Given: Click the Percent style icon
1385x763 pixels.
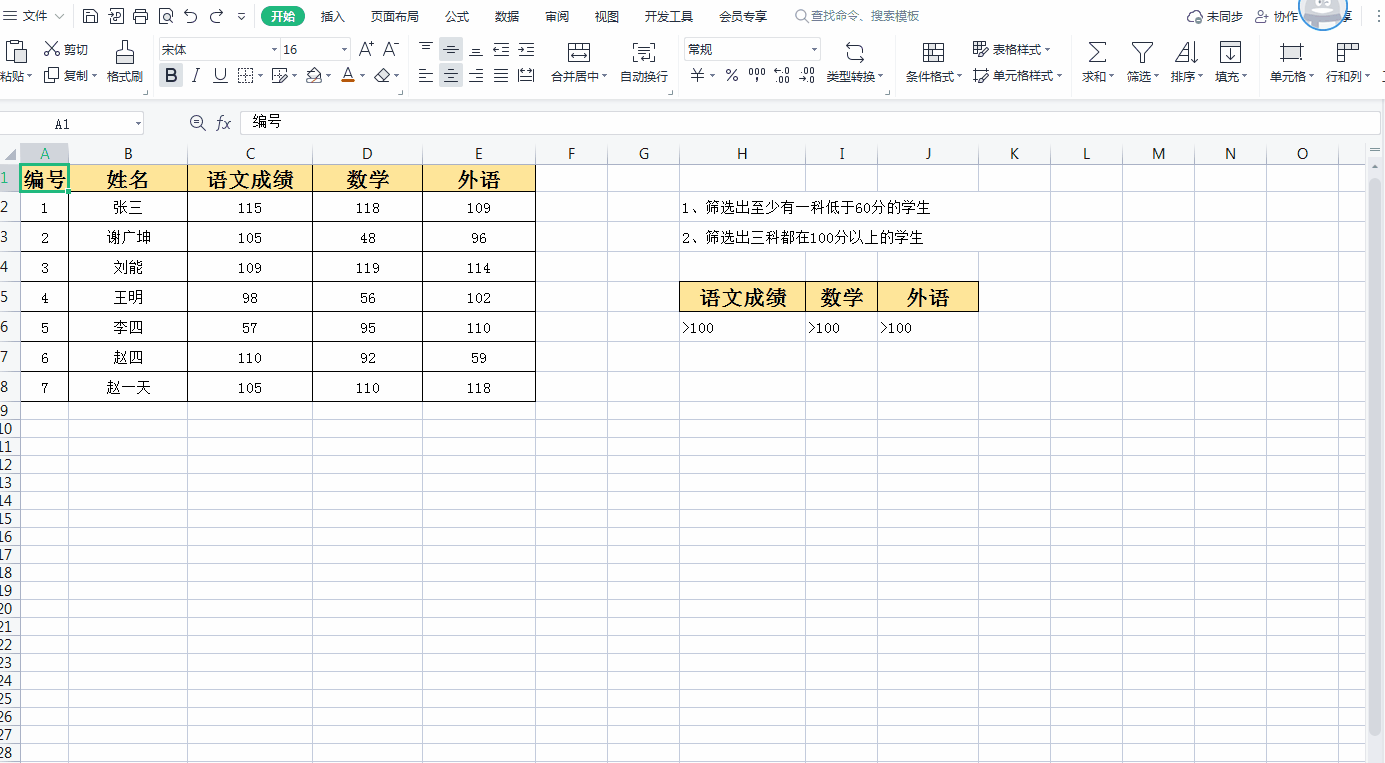Looking at the screenshot, I should 732,75.
